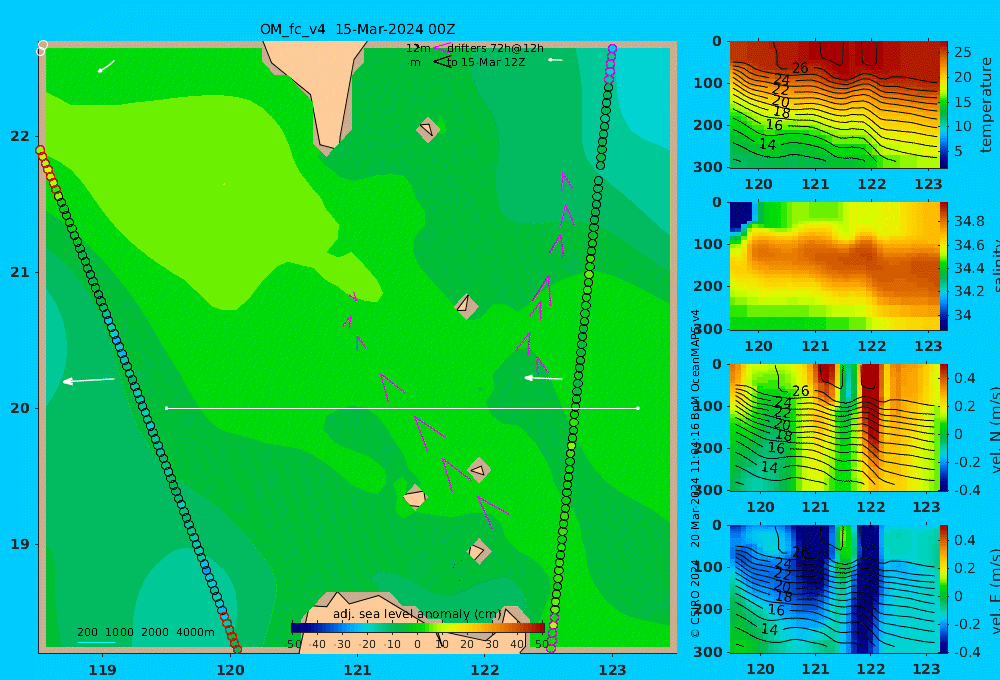
Task: Click the 26 contour label in temperature panel
Action: (x=800, y=68)
